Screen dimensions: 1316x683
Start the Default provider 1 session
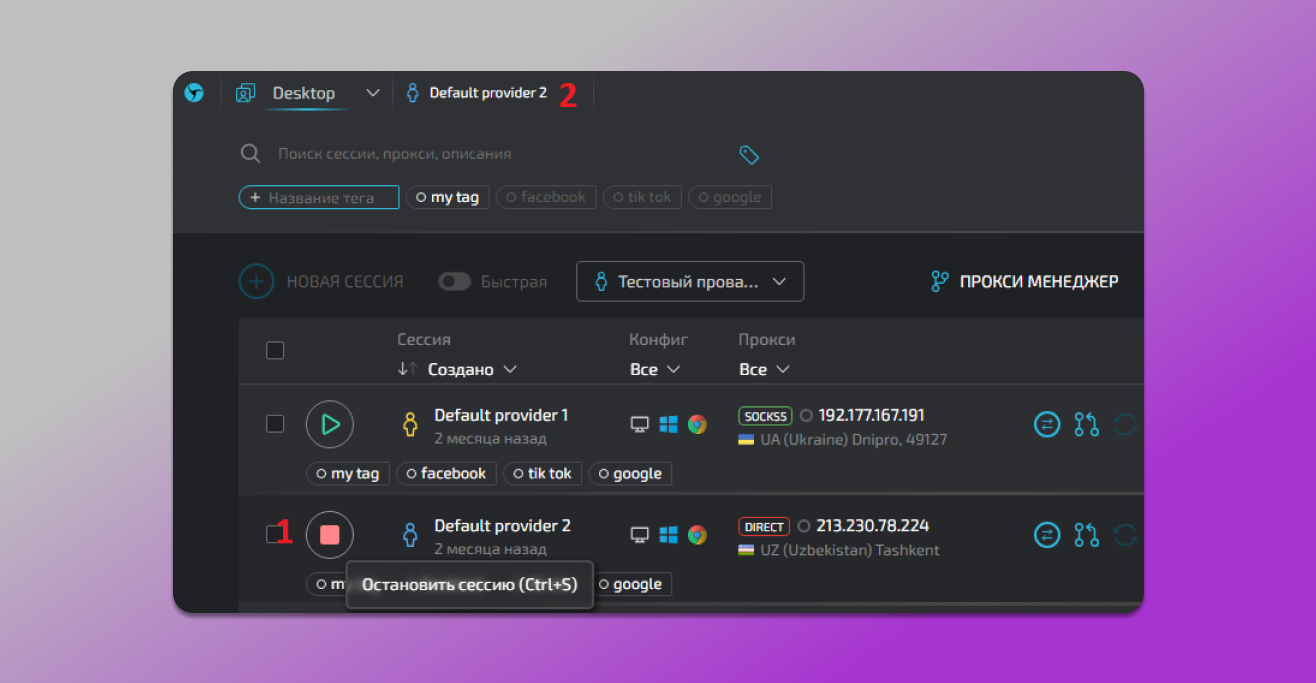point(330,425)
